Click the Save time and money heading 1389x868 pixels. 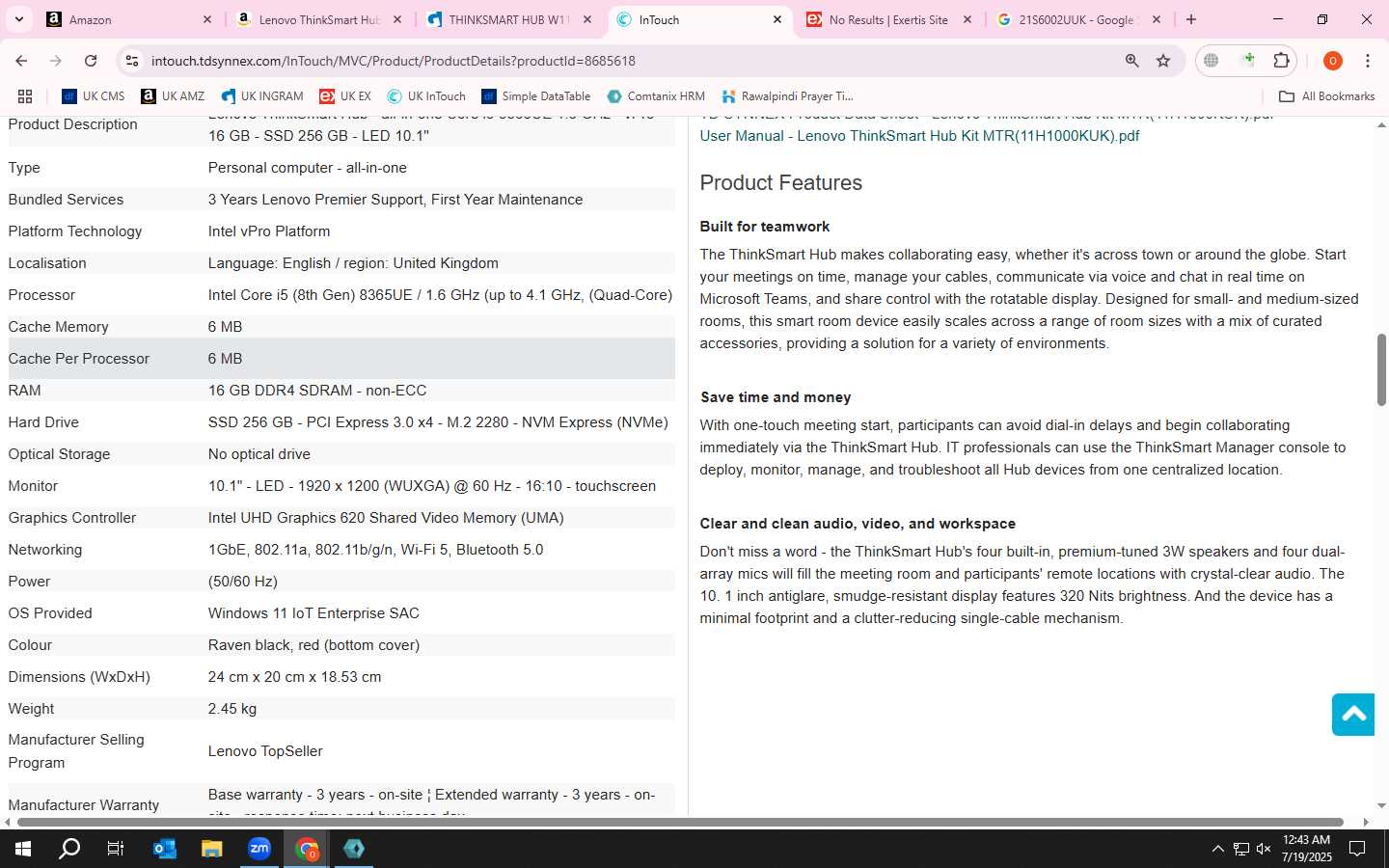[x=776, y=397]
